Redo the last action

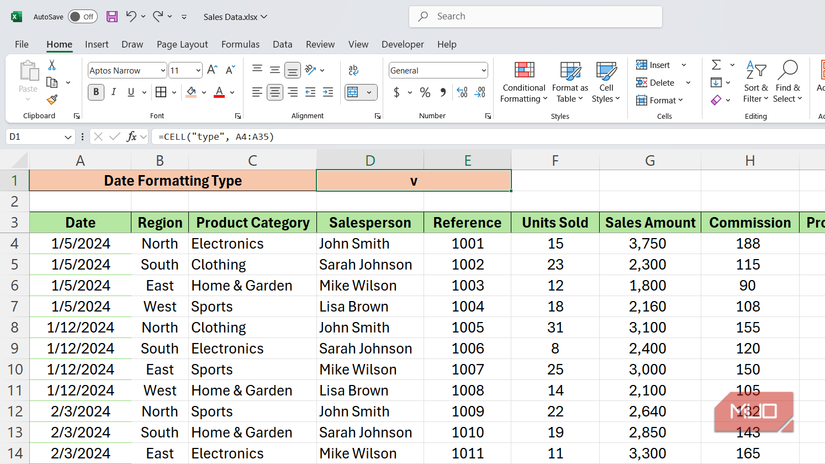(158, 16)
